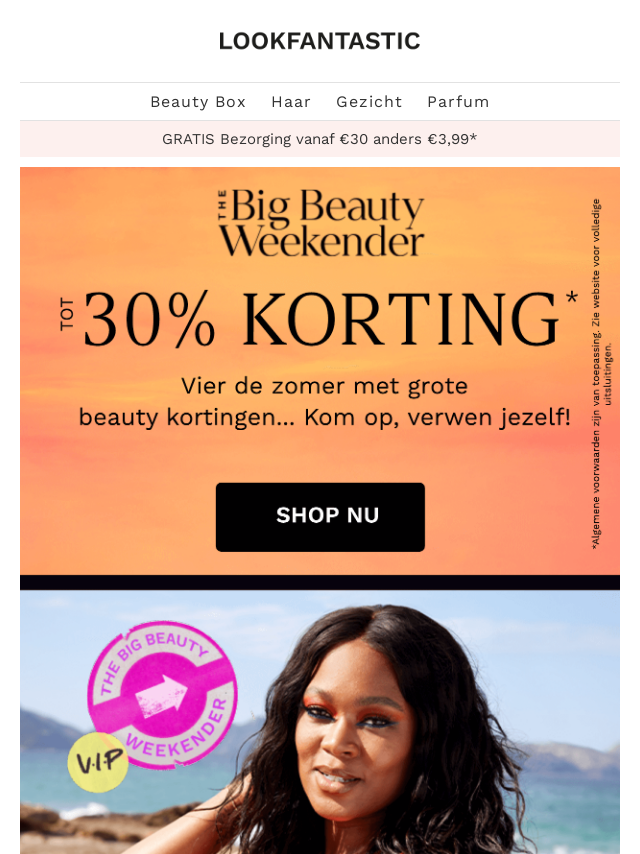Open the Gezicht category link
Screen dimensions: 640x854
coord(369,102)
